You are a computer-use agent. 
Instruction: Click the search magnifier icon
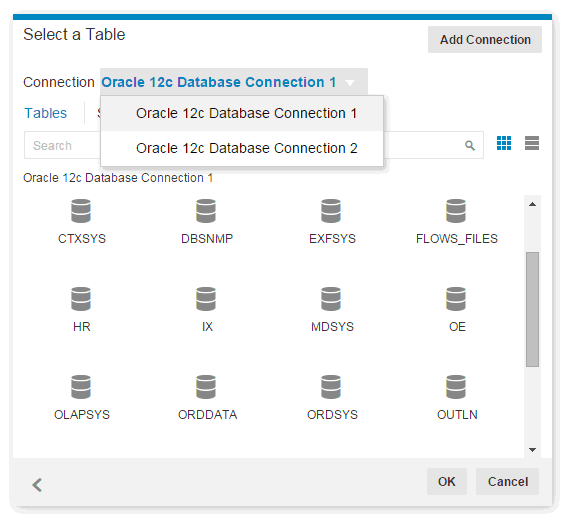pos(470,145)
